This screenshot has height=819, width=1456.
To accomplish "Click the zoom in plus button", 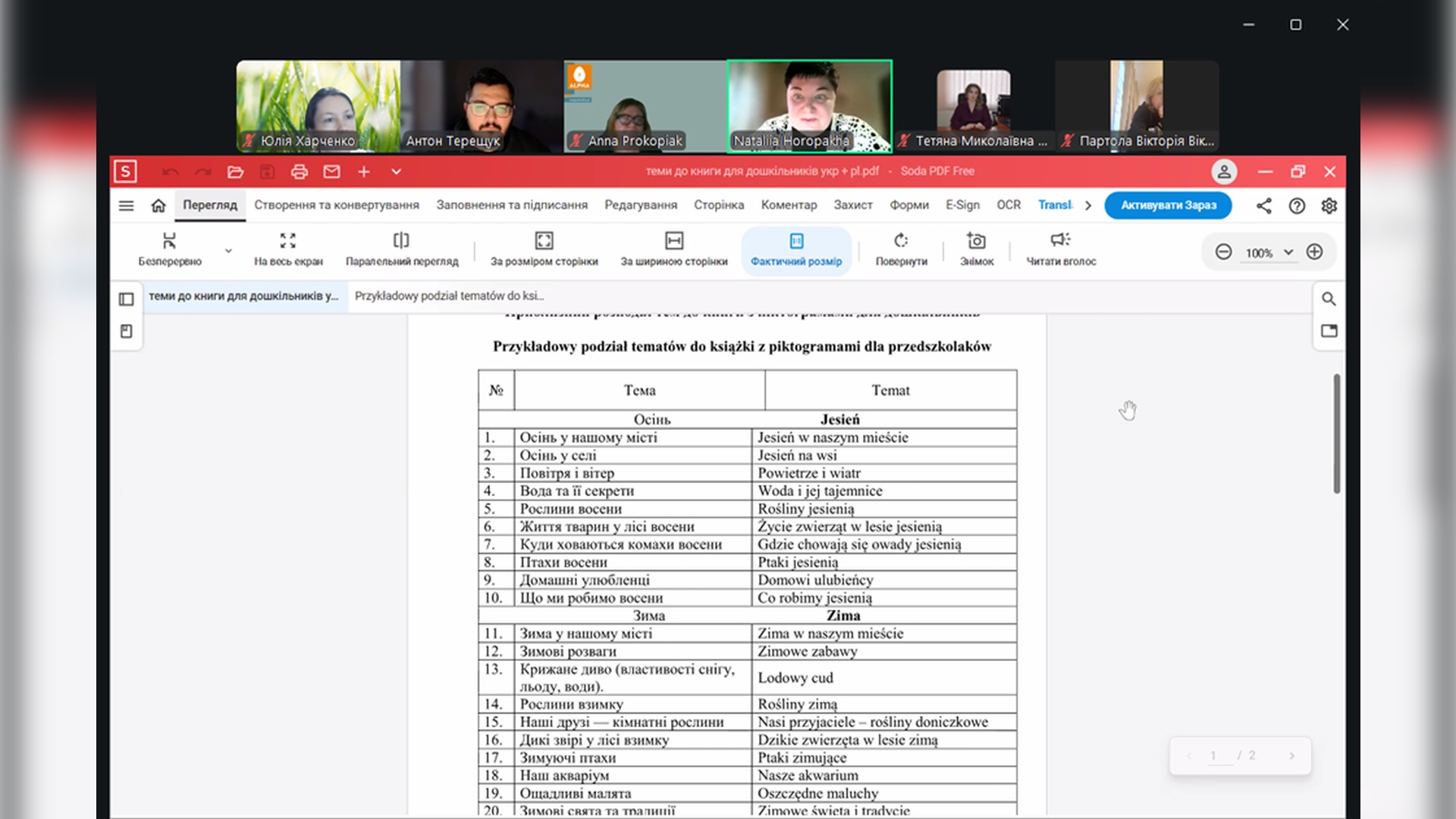I will [1314, 252].
